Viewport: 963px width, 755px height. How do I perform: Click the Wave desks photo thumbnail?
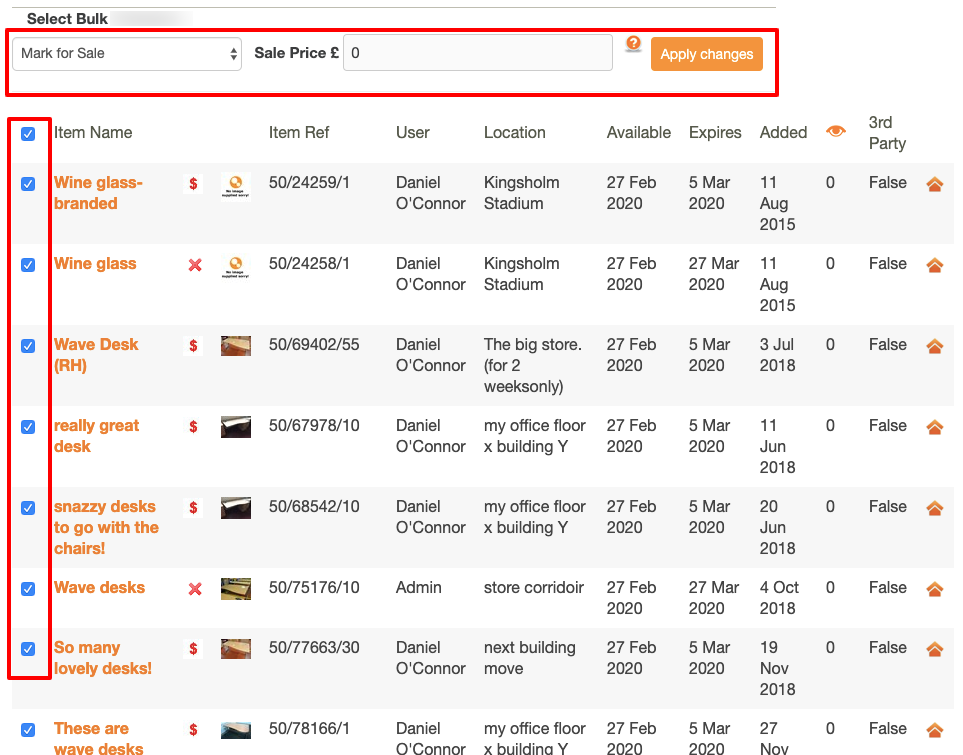(235, 589)
